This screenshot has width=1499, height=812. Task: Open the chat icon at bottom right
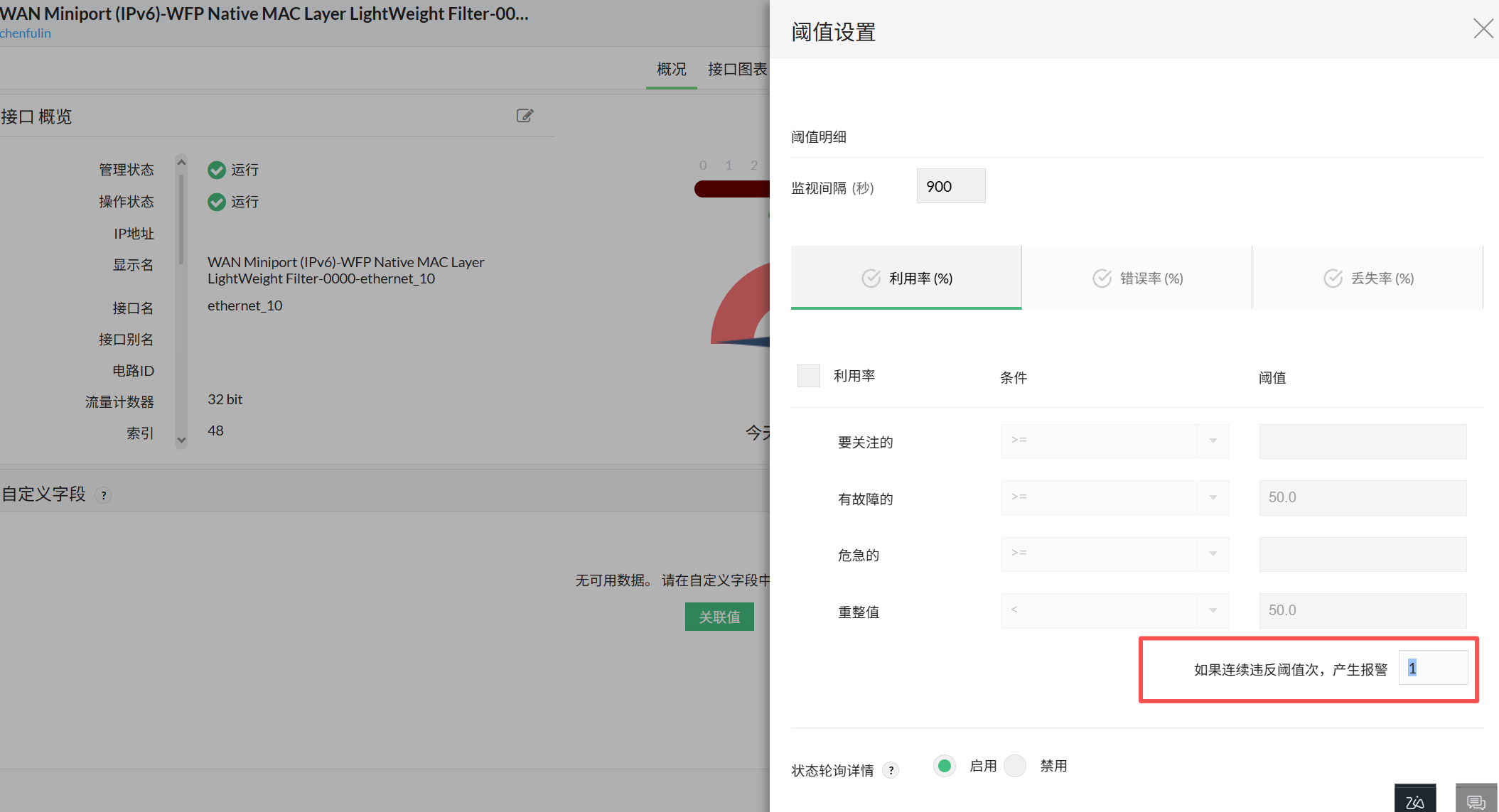[x=1476, y=801]
